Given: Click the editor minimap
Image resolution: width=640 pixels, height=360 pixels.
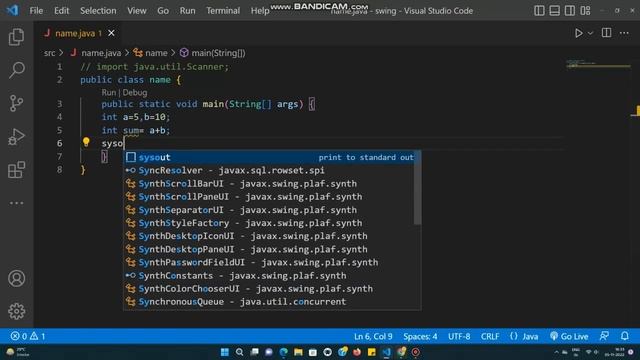Looking at the screenshot, I should pos(598,64).
